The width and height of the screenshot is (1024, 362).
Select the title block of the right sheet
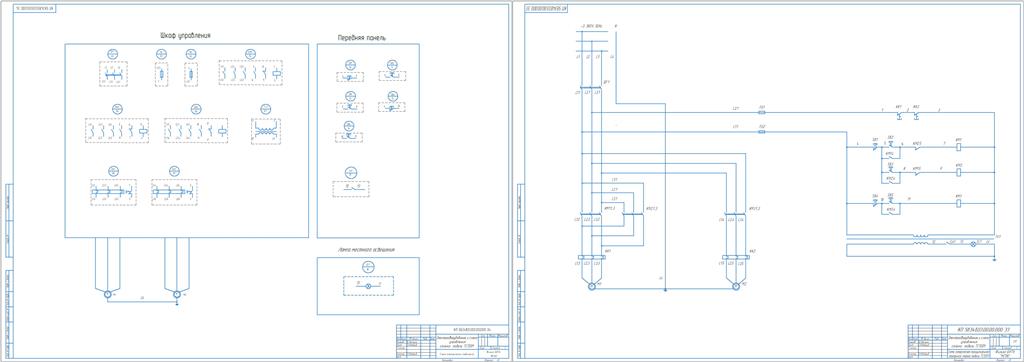tap(964, 341)
